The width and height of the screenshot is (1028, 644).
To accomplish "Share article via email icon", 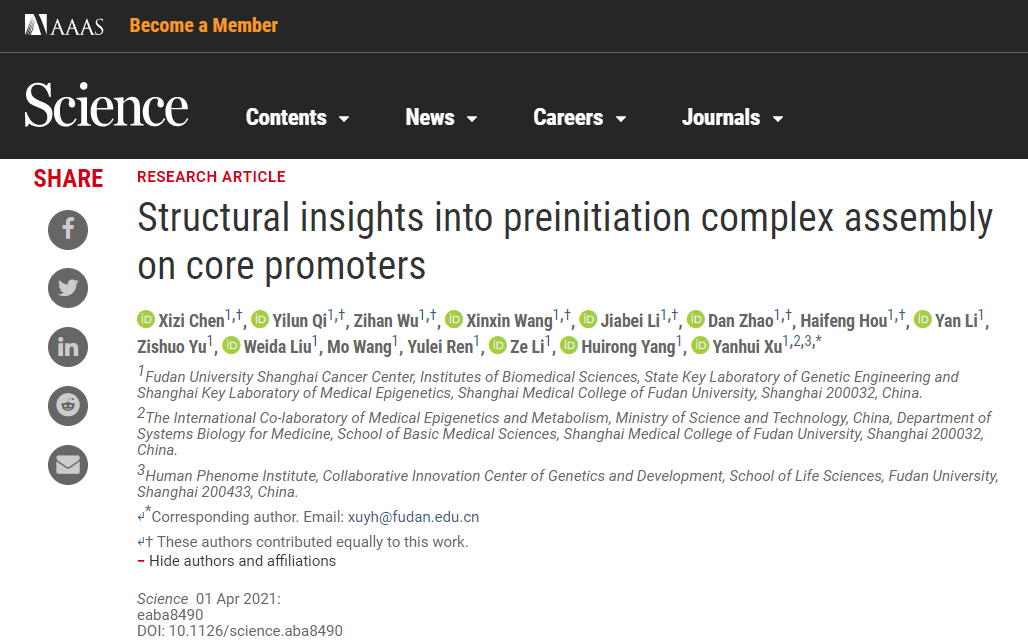I will click(68, 465).
